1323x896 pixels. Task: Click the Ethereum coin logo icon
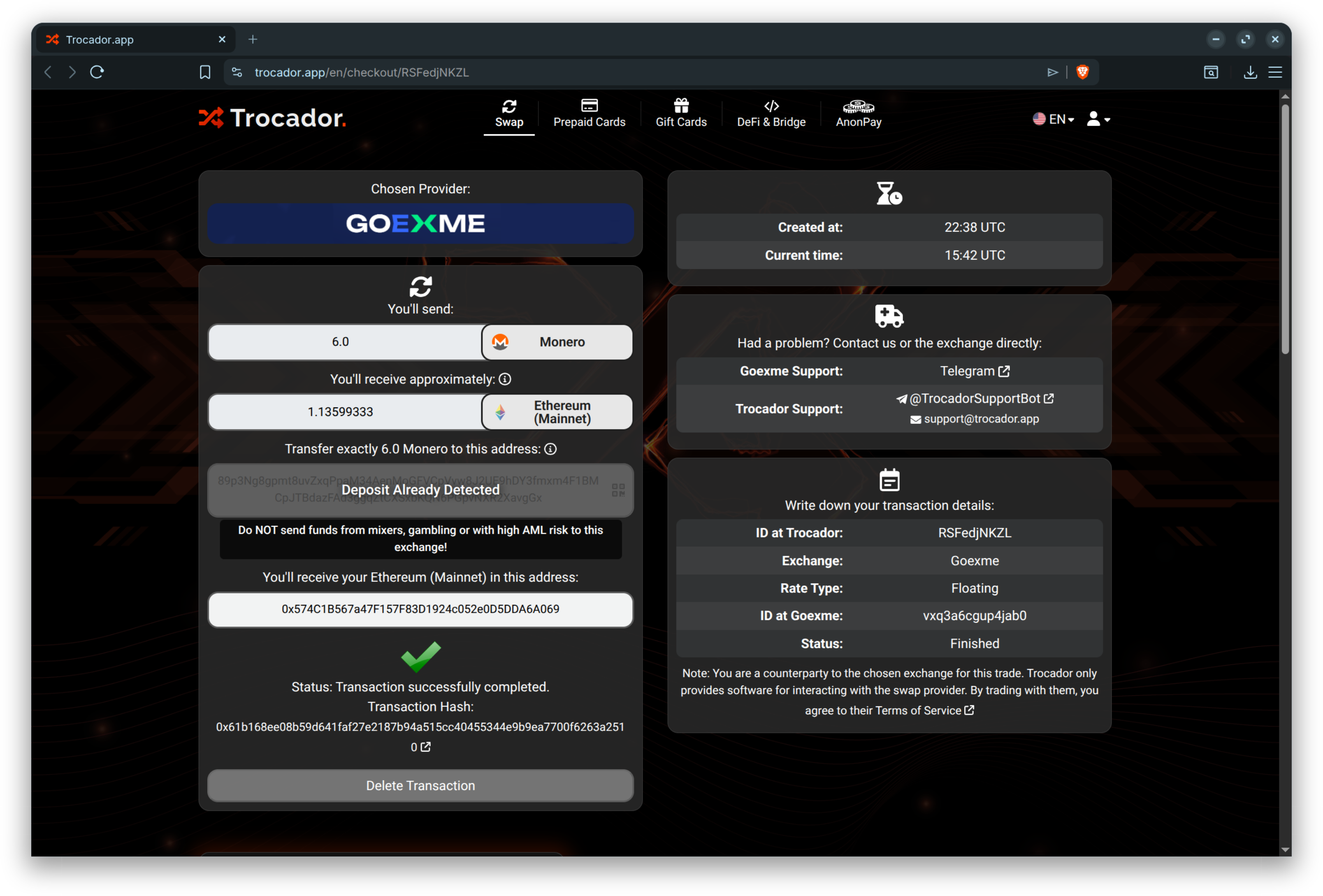pos(500,412)
